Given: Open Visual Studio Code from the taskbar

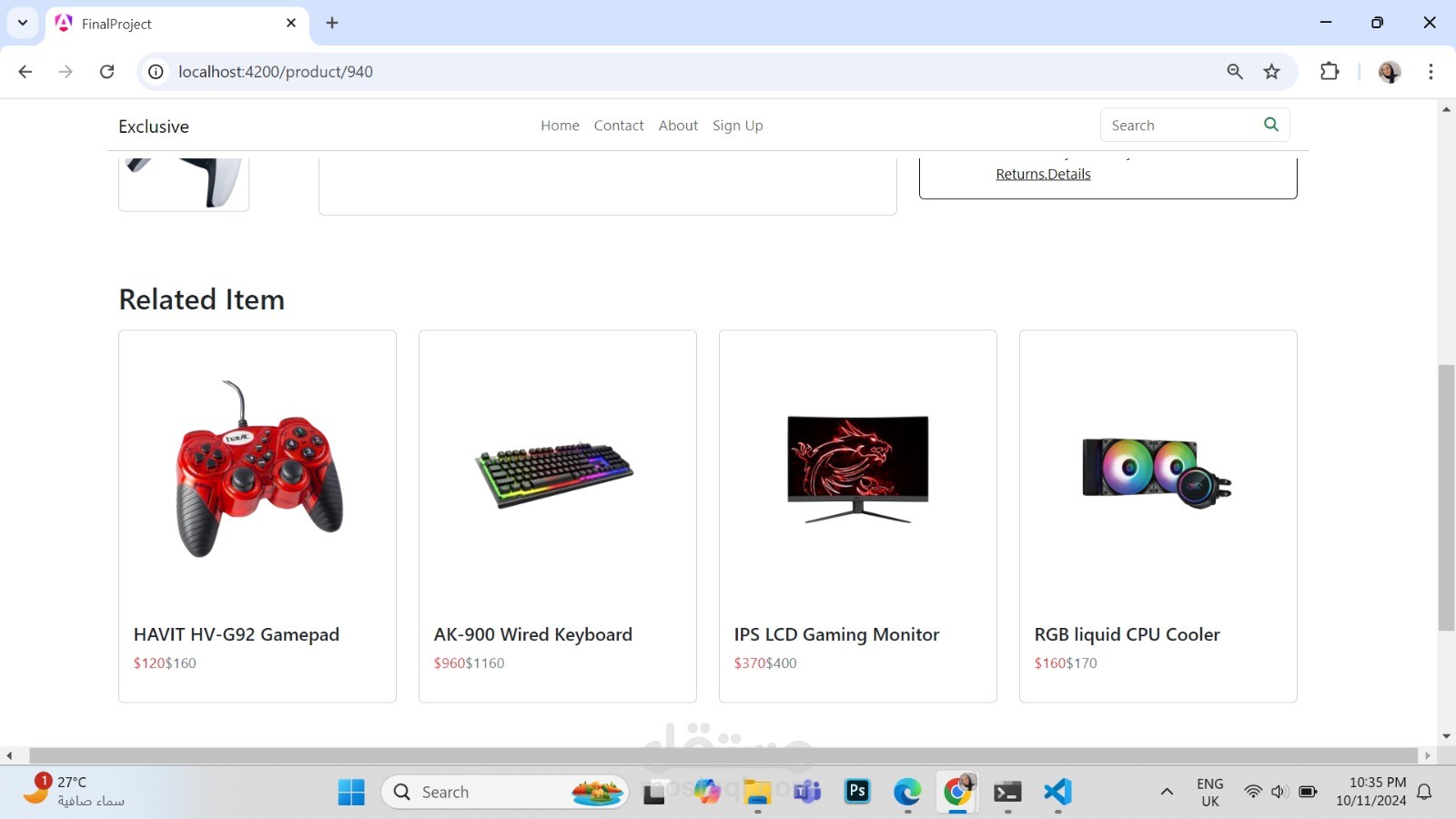Looking at the screenshot, I should tap(1057, 792).
